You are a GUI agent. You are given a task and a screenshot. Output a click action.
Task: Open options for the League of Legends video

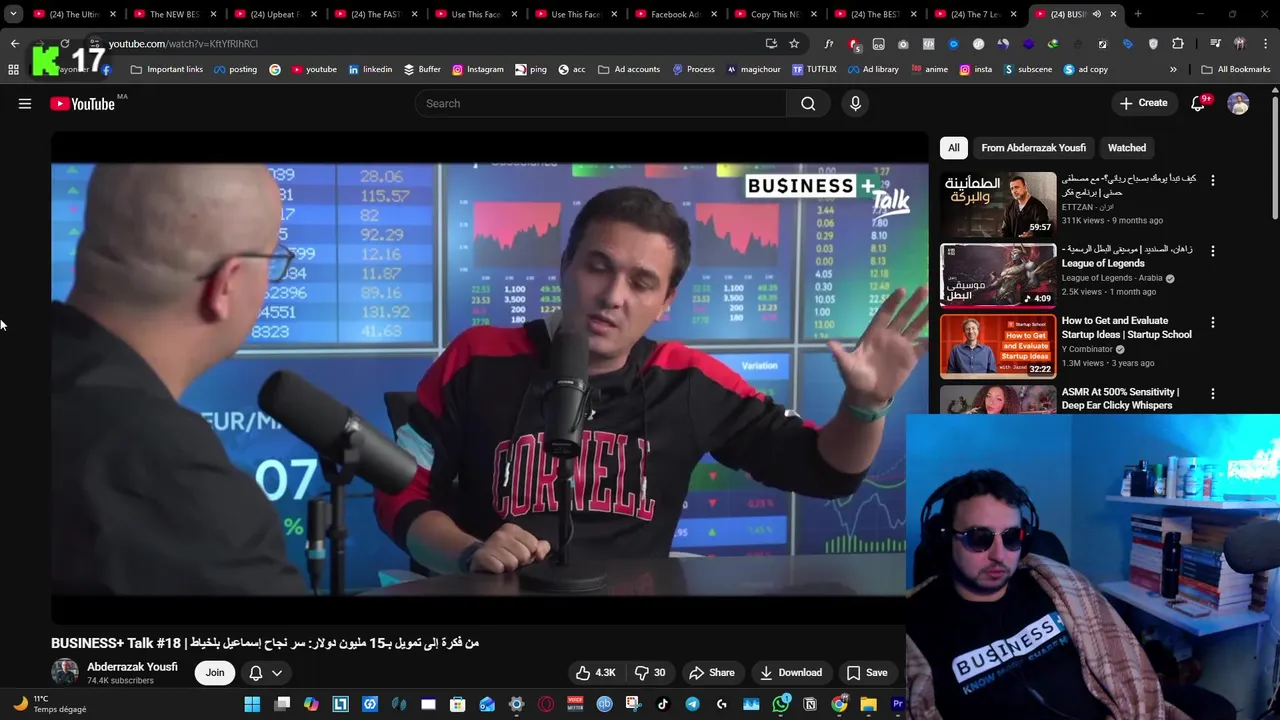[1213, 251]
